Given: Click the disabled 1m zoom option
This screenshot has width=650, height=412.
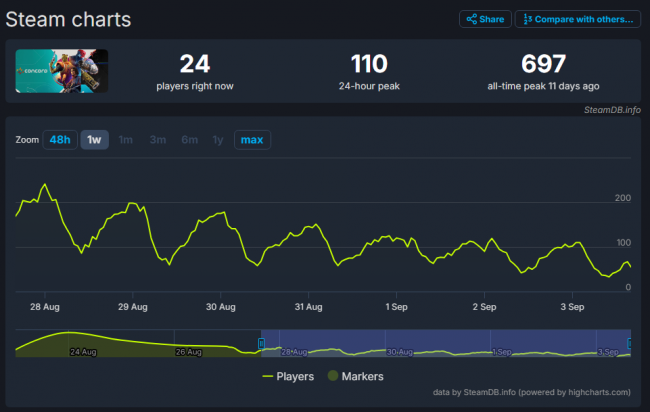Looking at the screenshot, I should coord(126,140).
